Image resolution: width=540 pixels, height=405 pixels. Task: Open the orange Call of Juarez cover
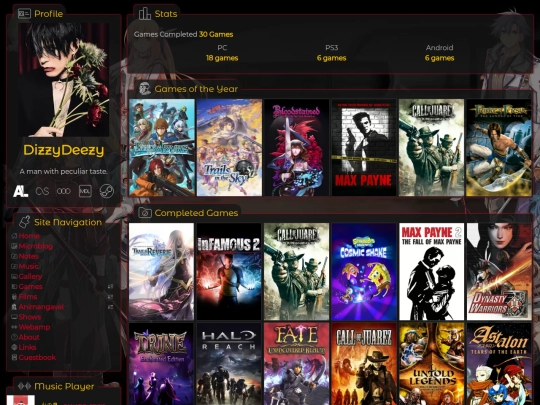pos(364,364)
